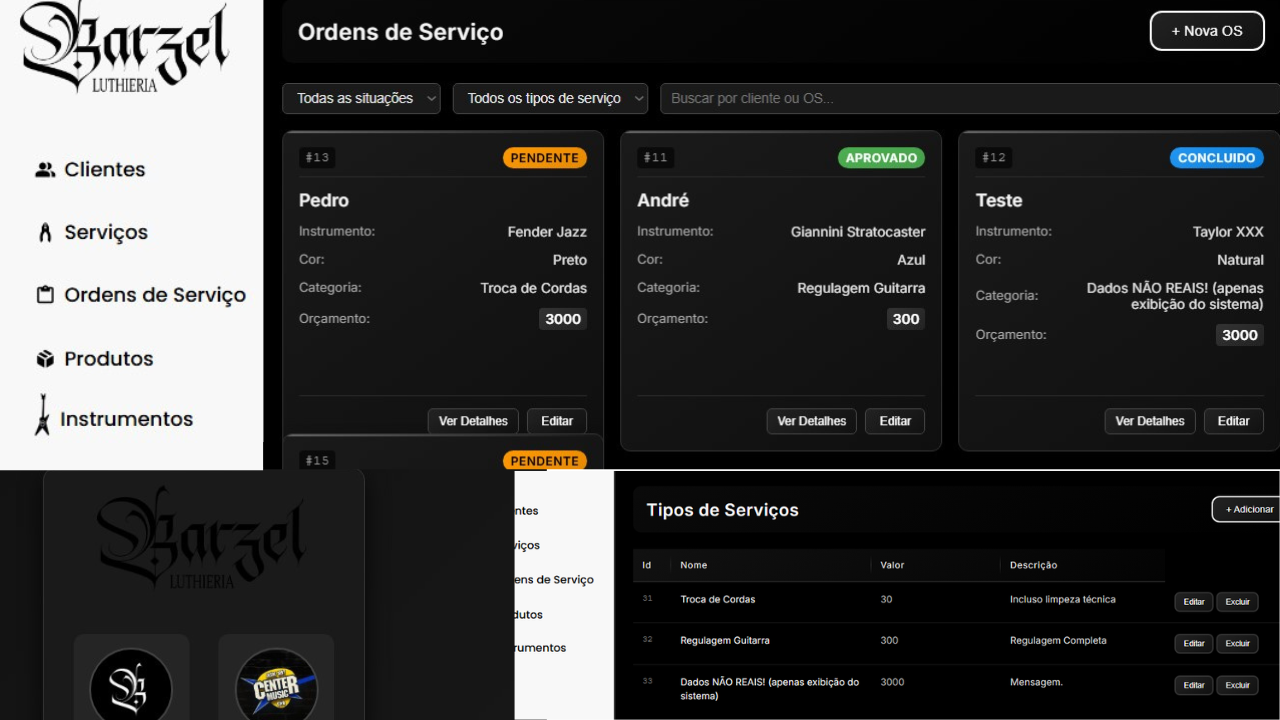The height and width of the screenshot is (720, 1280).
Task: Expand the 'Todos os tipos de serviço' filter
Action: [550, 98]
